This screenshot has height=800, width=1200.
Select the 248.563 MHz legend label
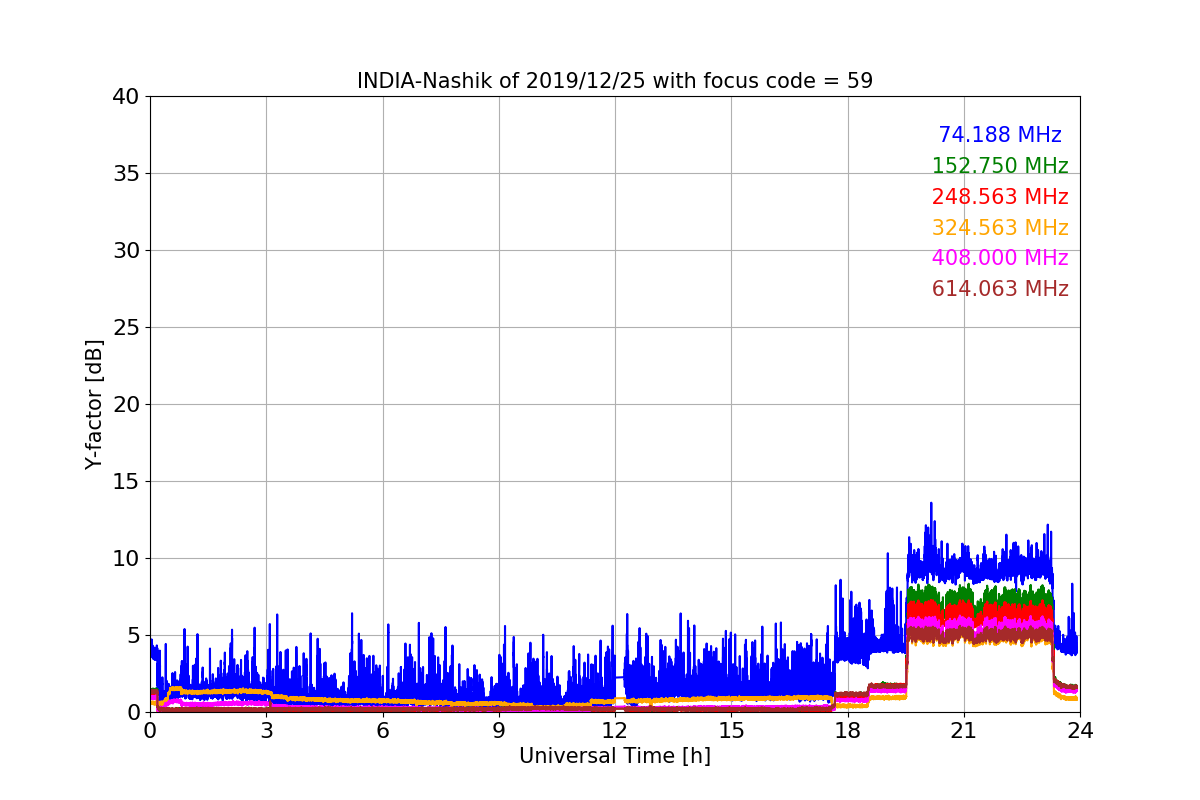pyautogui.click(x=1000, y=197)
